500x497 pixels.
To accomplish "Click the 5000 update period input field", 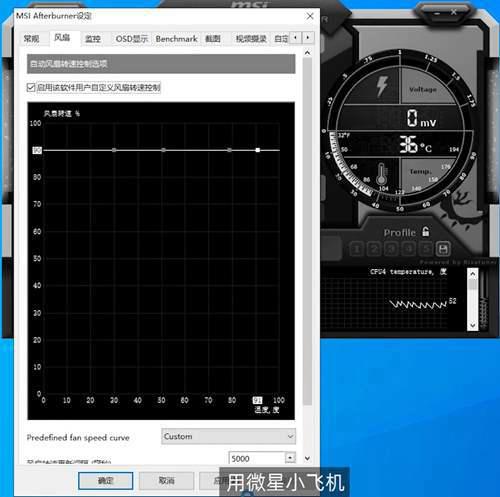I will [257, 459].
